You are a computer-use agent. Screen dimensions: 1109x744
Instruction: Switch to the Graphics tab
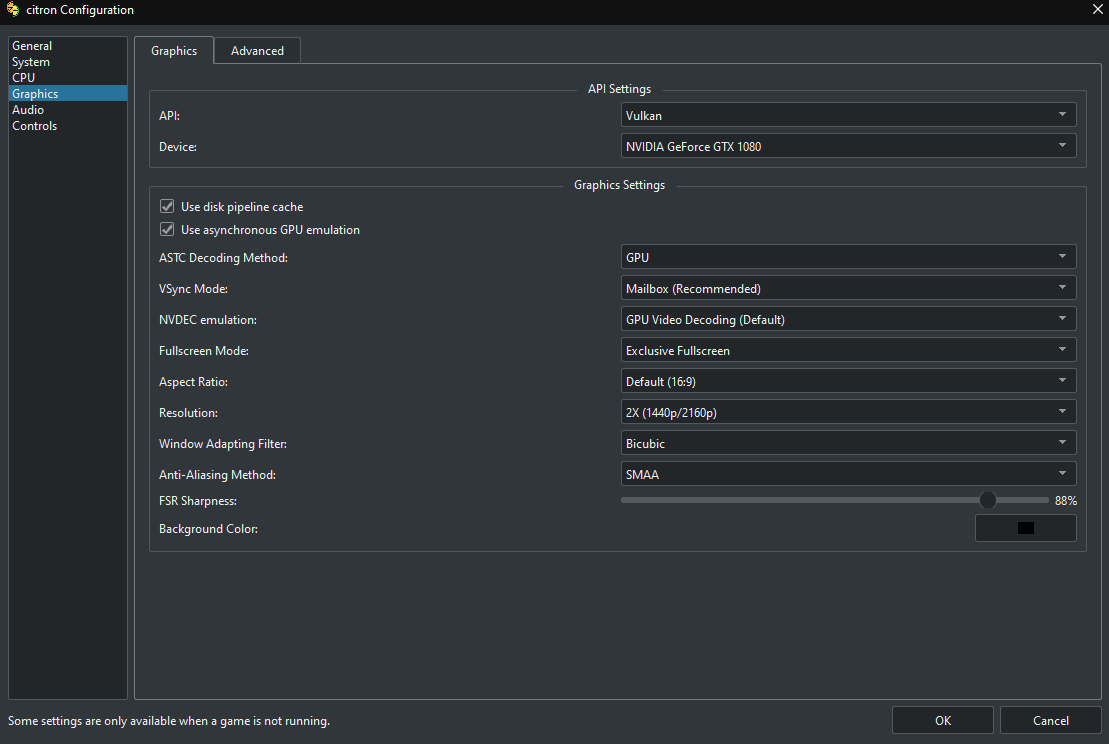(x=174, y=50)
